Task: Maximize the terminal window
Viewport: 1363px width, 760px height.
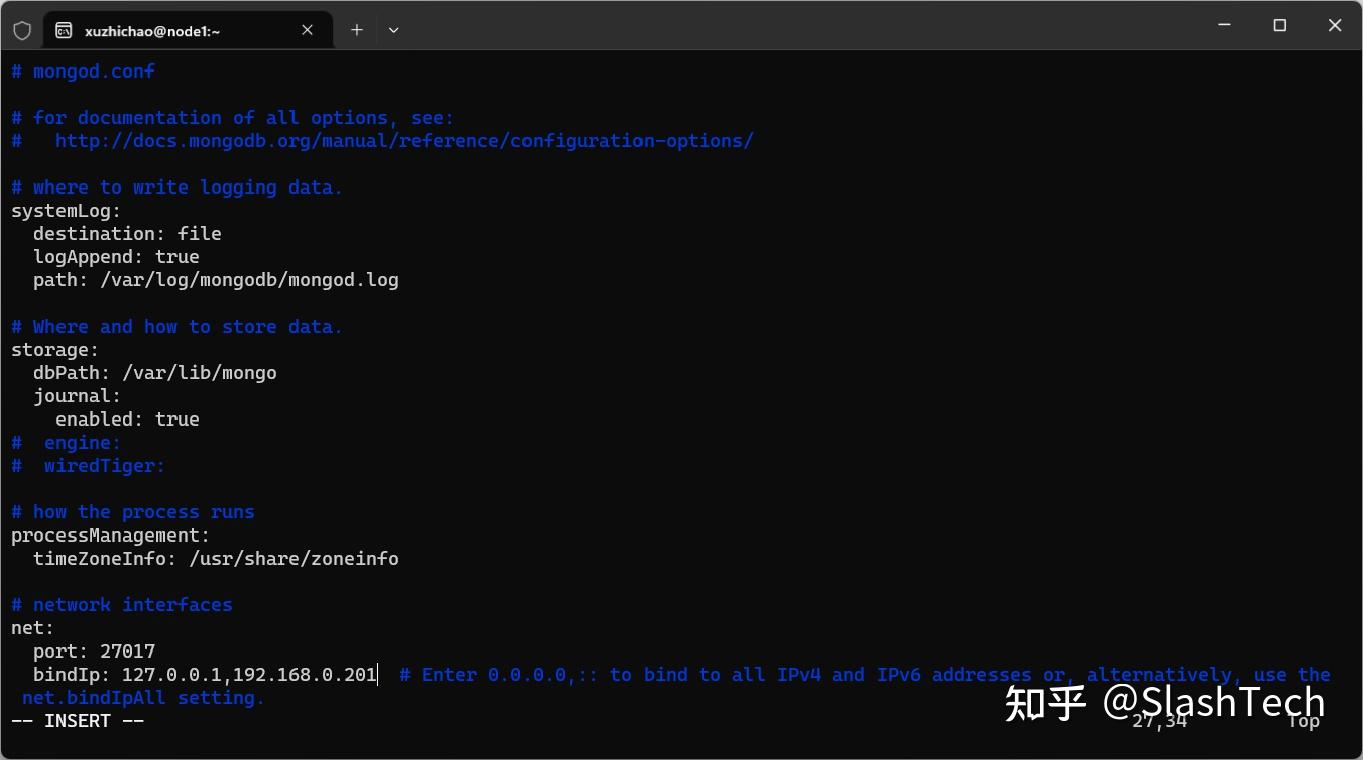Action: (x=1279, y=25)
